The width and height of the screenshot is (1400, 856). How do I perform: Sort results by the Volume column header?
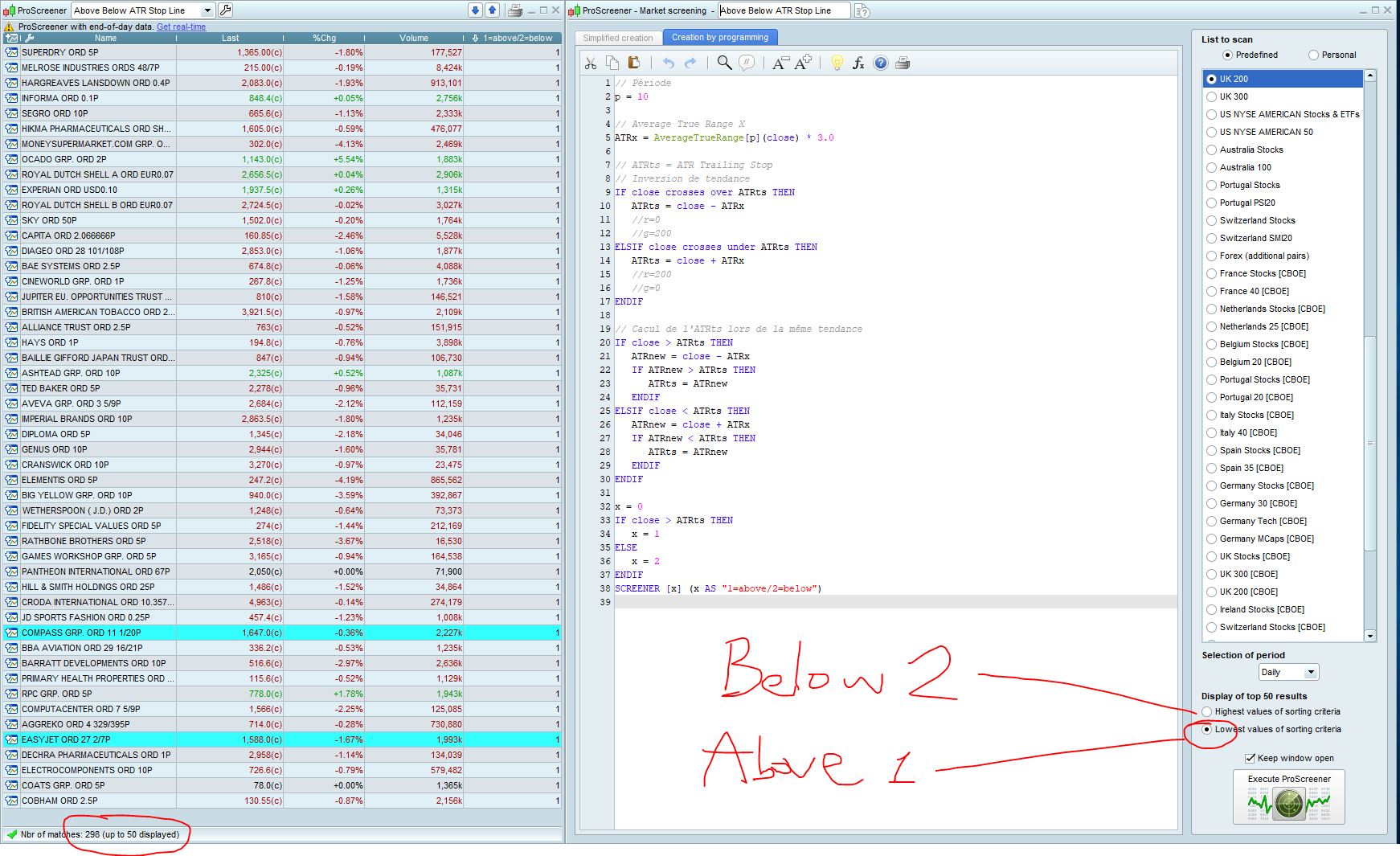coord(414,38)
